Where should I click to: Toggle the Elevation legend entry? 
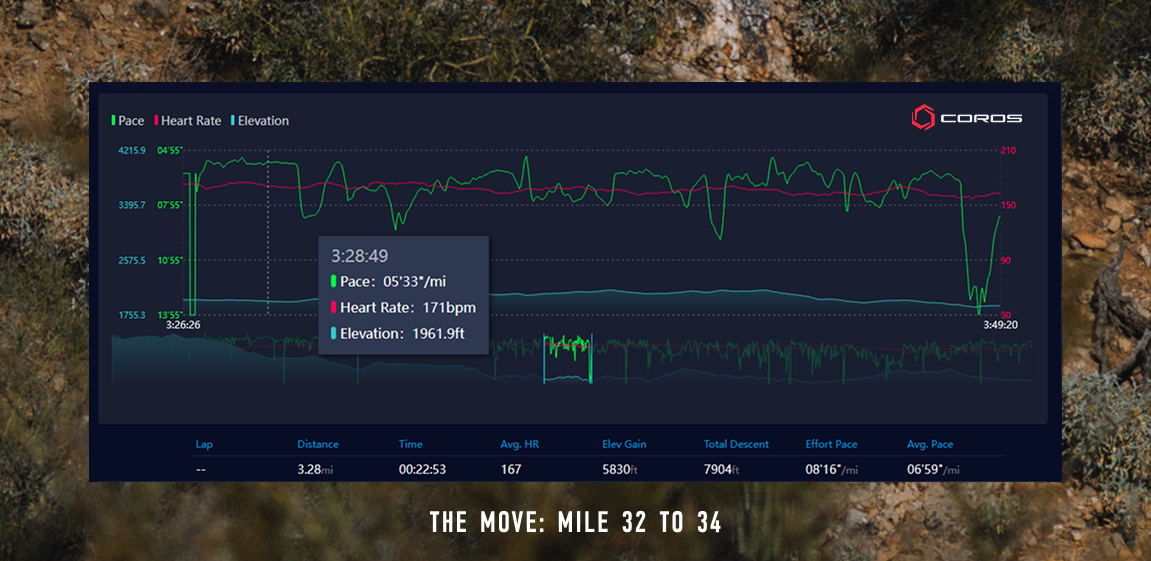coord(258,121)
